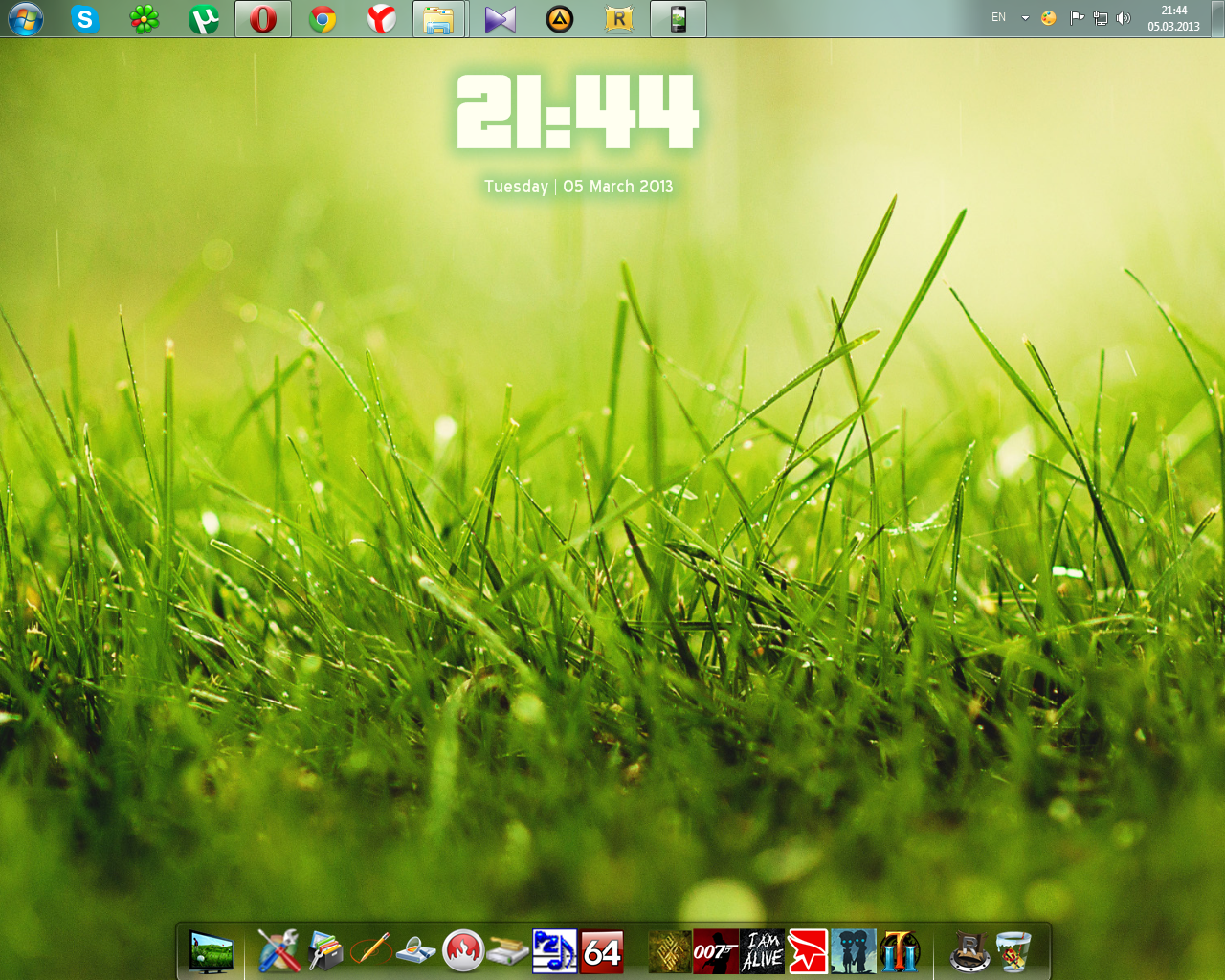Open AIMP player from the taskbar
Screen dimensions: 1225x980
[x=560, y=19]
